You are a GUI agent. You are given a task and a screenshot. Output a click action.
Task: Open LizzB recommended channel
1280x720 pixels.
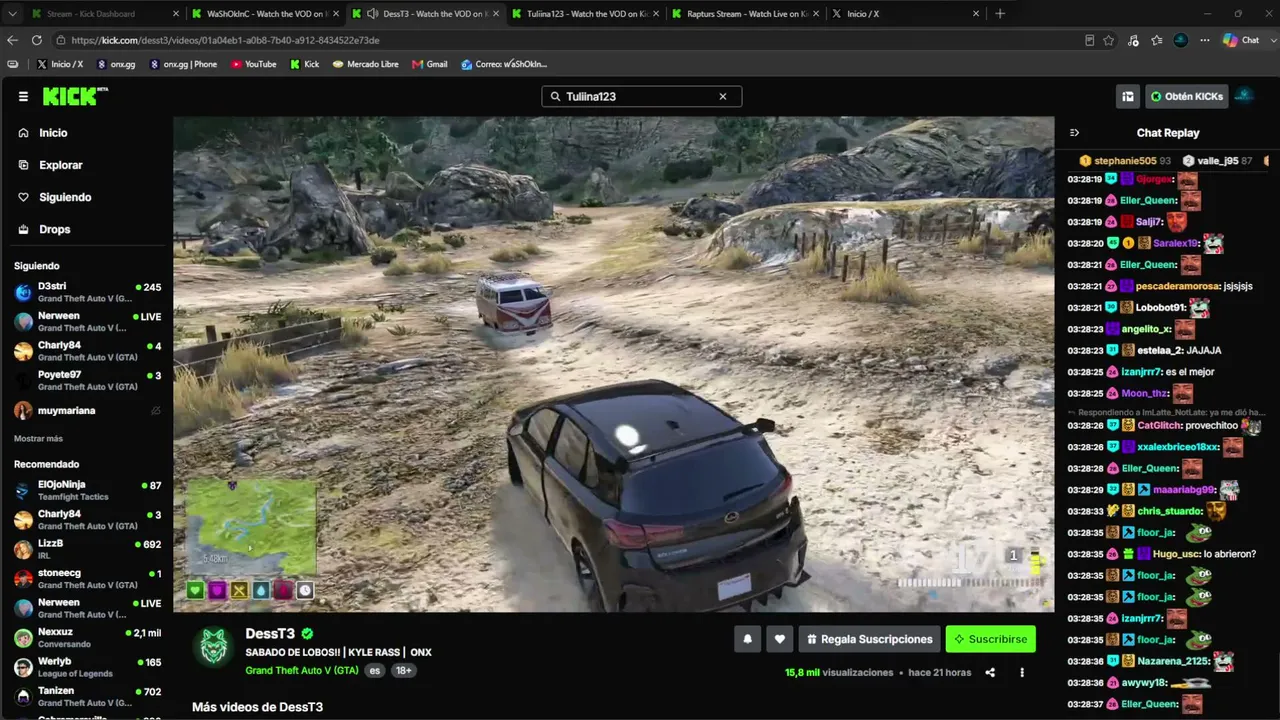click(x=87, y=549)
